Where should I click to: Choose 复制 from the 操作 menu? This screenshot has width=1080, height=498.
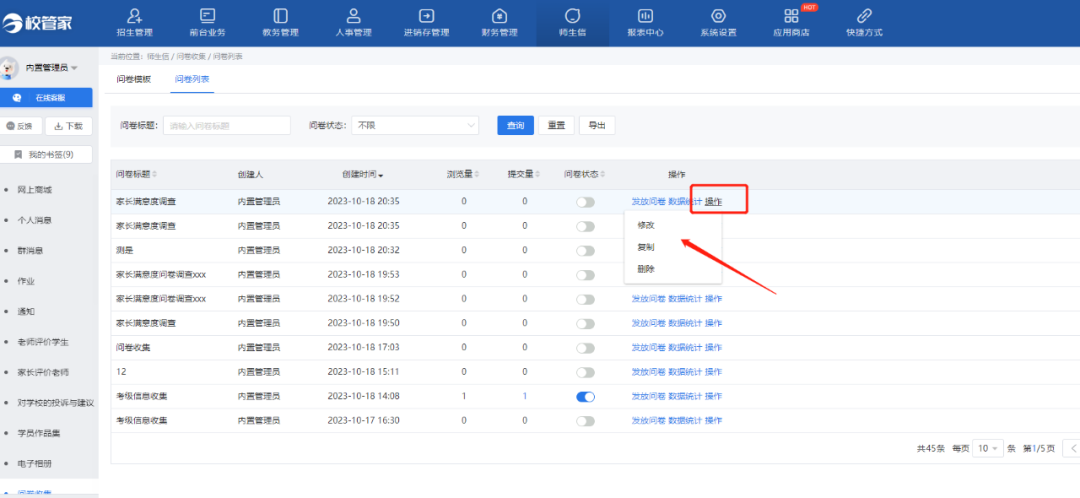point(646,247)
